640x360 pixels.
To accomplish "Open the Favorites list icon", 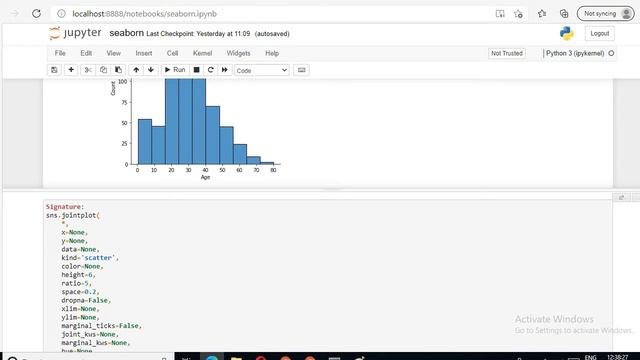I will point(542,14).
